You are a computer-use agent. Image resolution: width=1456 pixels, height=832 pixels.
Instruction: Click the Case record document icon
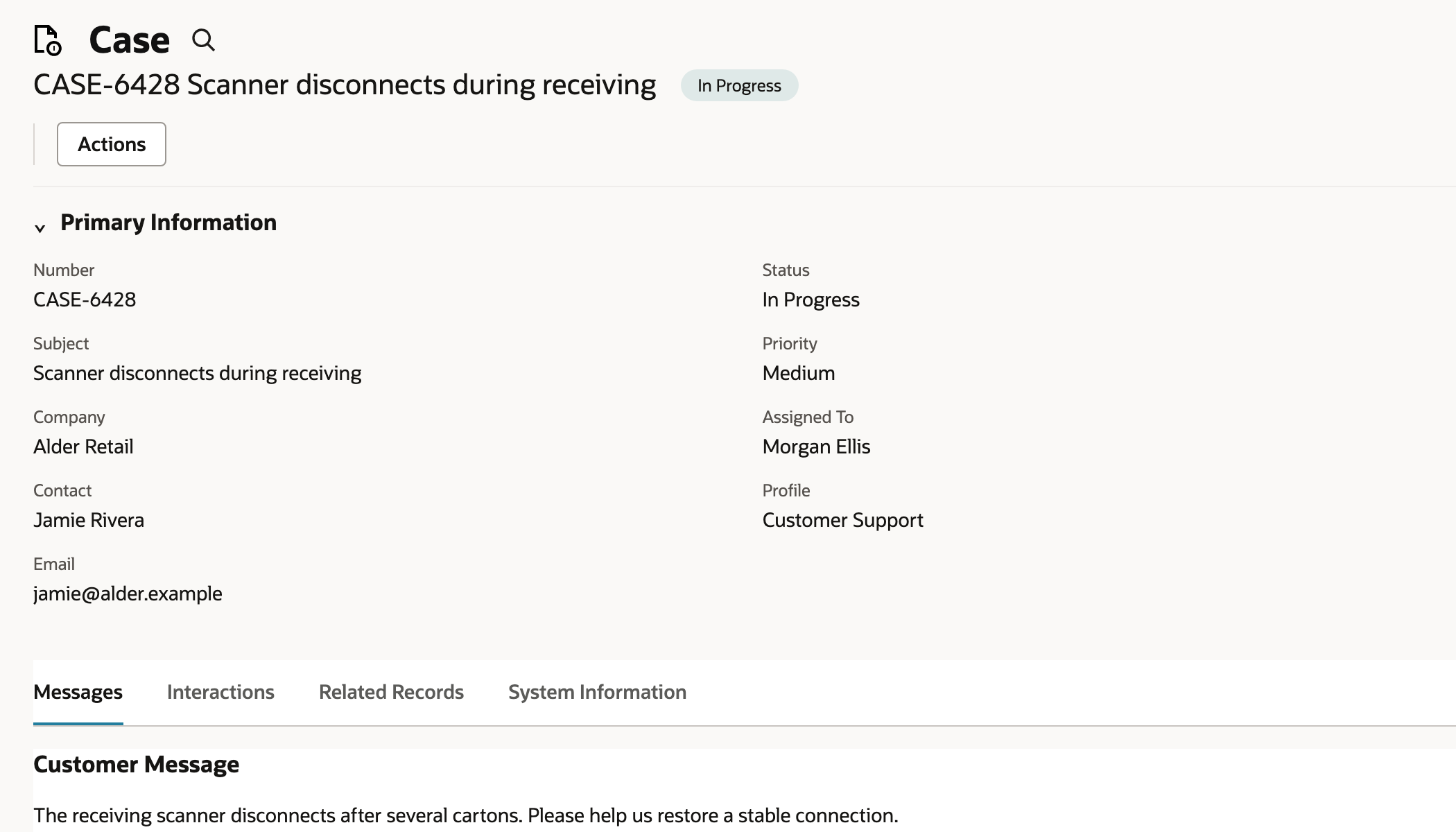(48, 40)
